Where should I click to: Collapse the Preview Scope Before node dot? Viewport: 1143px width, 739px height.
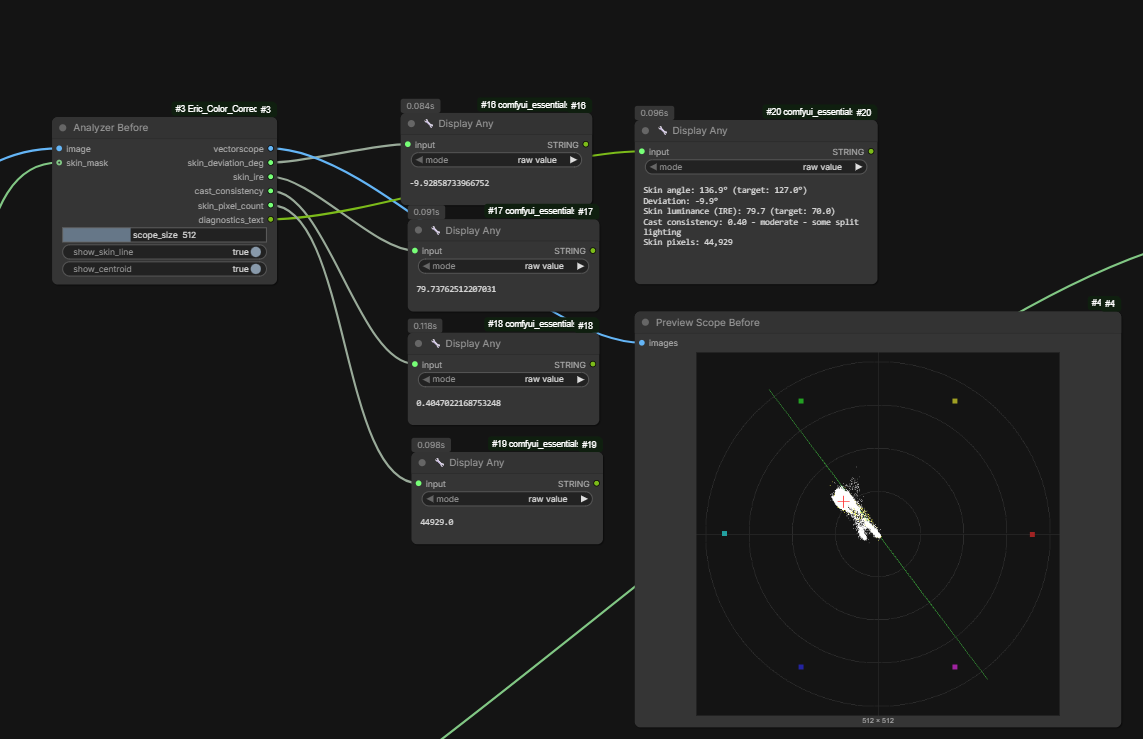coord(645,322)
